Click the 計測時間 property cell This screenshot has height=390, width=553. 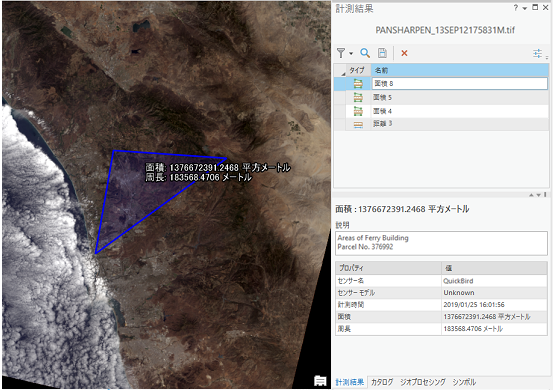[x=388, y=304]
